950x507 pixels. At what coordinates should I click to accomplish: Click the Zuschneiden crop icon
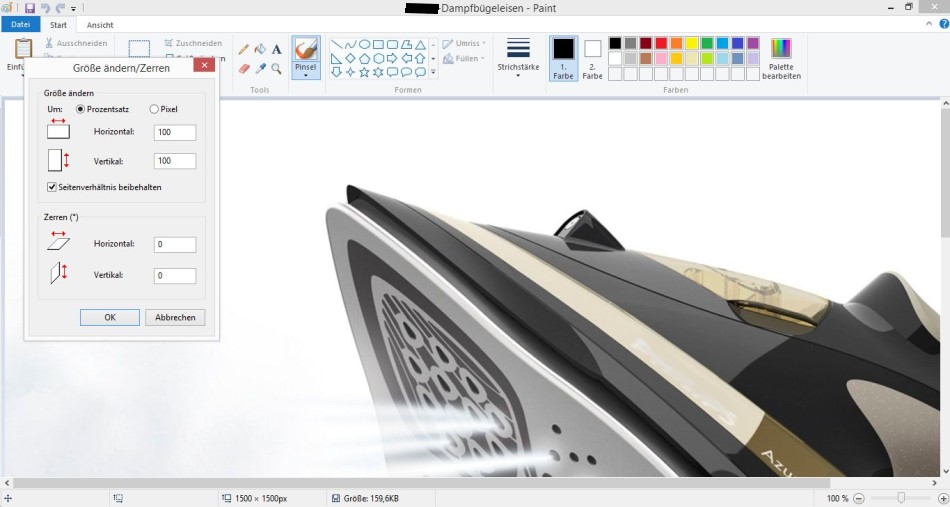click(168, 43)
